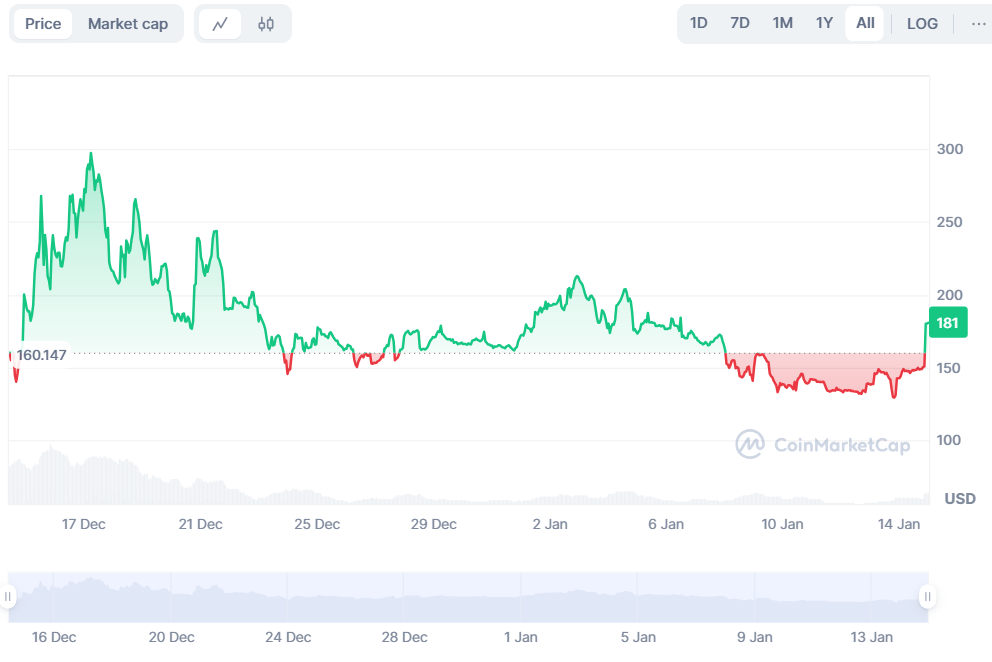The image size is (992, 662).
Task: Switch to the line chart view
Action: click(x=220, y=24)
